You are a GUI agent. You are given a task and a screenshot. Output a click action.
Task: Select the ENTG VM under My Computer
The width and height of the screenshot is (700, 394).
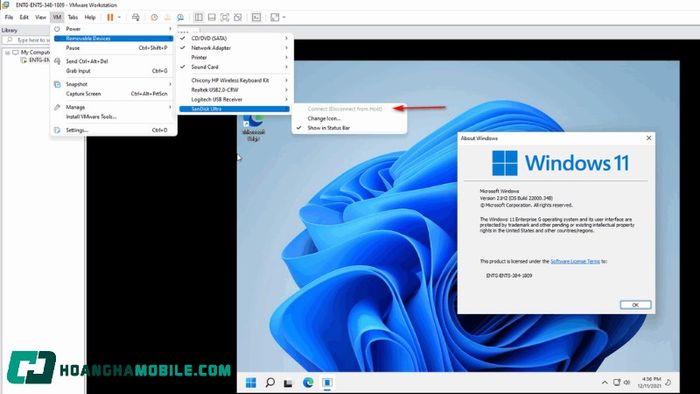point(38,60)
